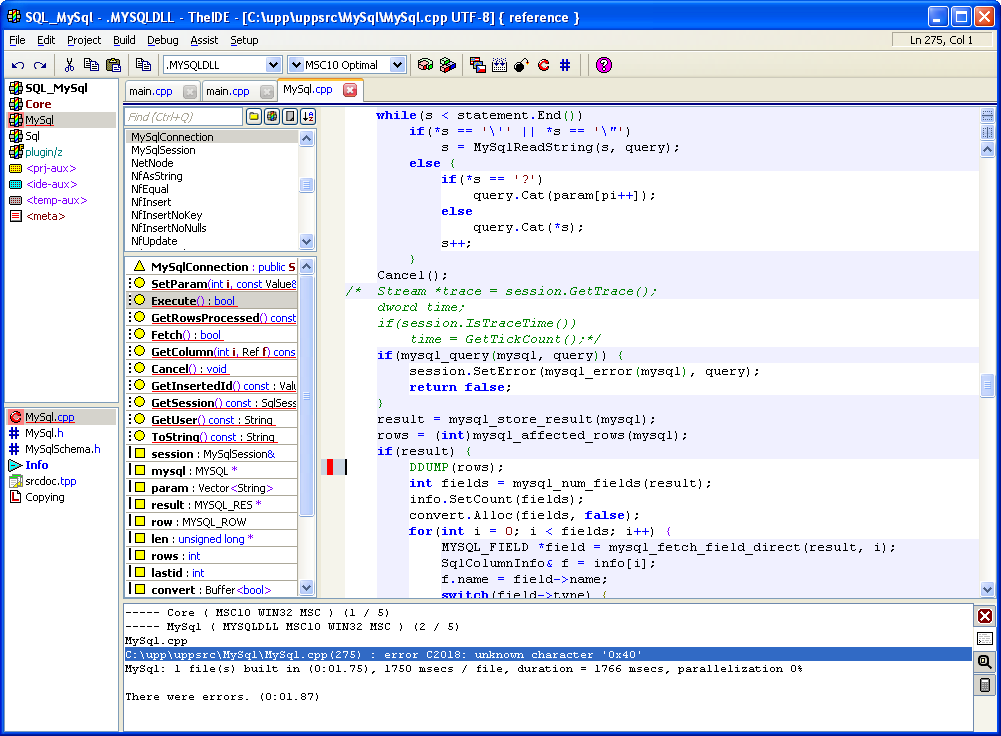Open the help question mark icon
Image resolution: width=1001 pixels, height=736 pixels.
[x=603, y=65]
